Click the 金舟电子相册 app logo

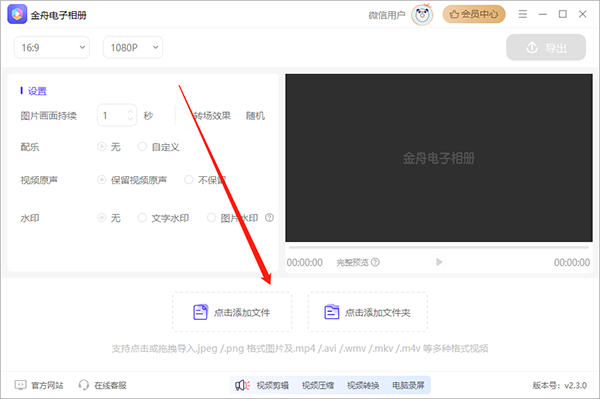pos(17,15)
